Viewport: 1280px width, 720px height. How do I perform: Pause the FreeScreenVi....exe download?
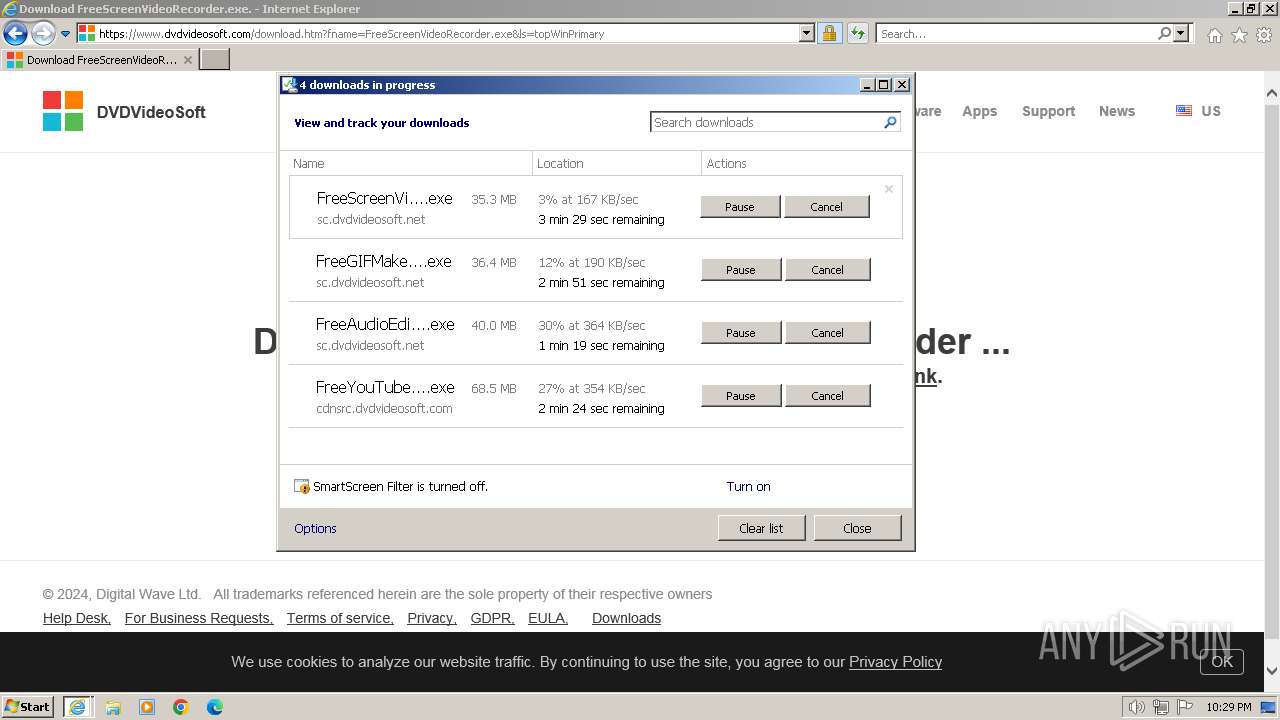740,207
